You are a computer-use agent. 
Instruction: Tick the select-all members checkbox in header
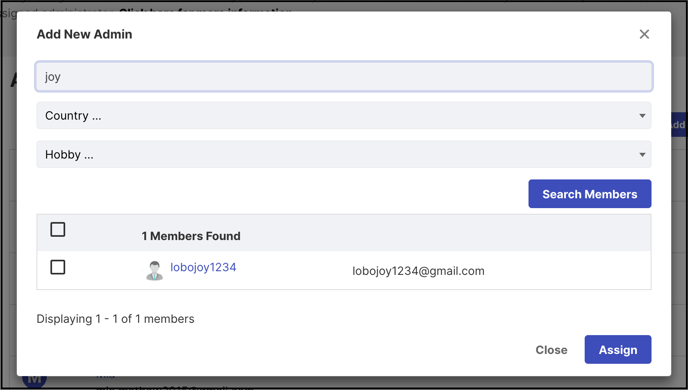click(57, 229)
